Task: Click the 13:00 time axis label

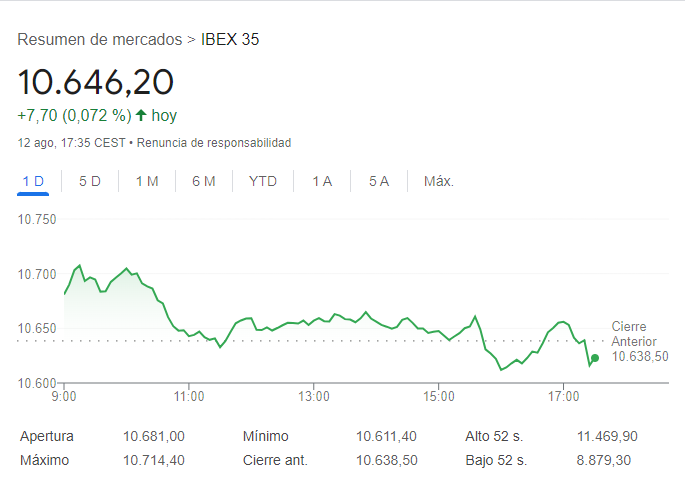Action: click(x=314, y=397)
